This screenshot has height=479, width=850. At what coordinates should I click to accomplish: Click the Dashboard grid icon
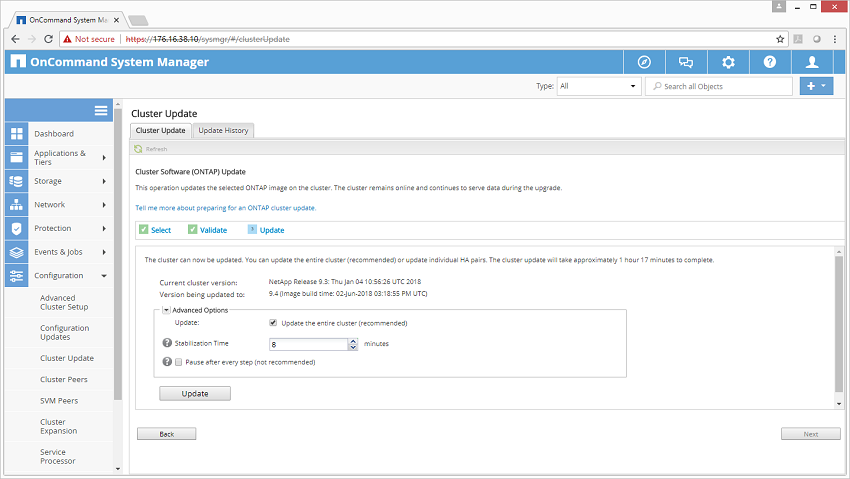16,134
